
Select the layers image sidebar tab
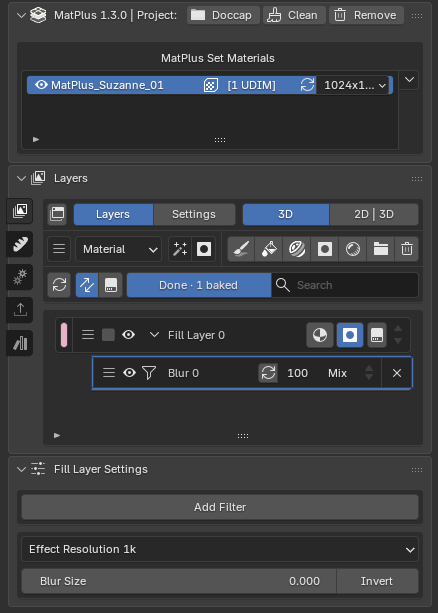click(x=20, y=211)
